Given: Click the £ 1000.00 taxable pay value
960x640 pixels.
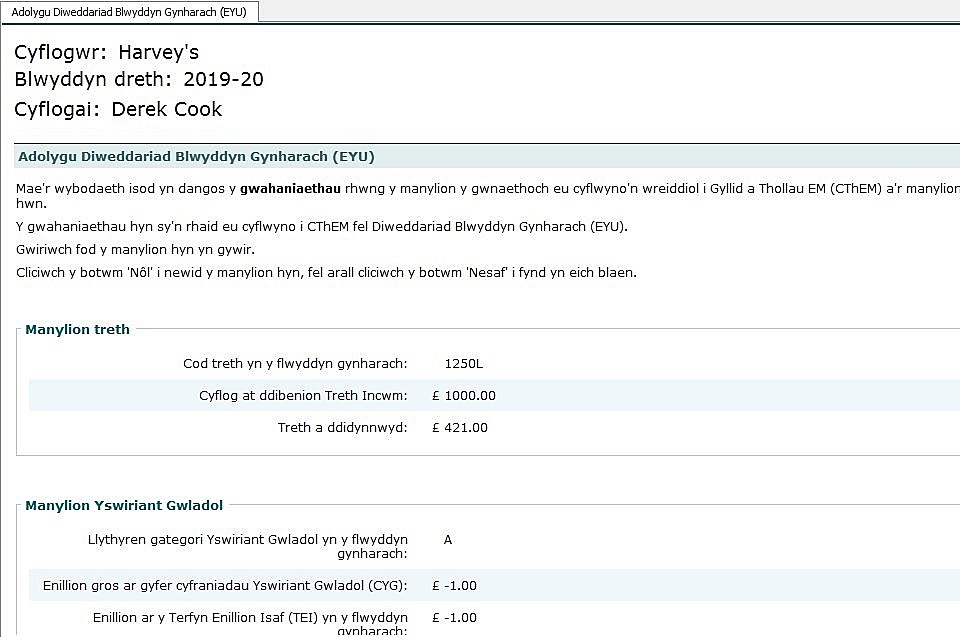Looking at the screenshot, I should pos(464,395).
